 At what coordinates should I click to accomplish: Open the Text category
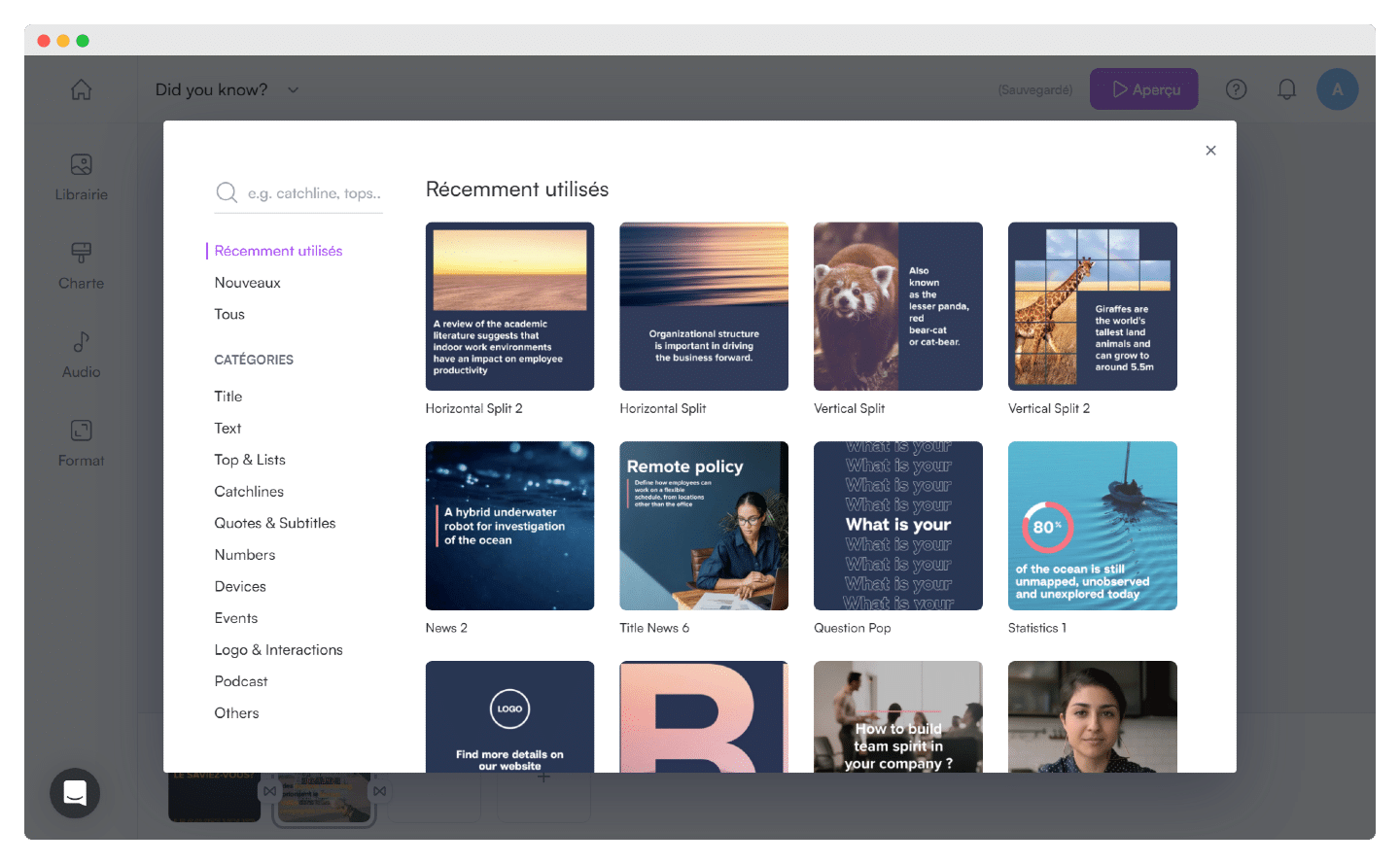pos(227,429)
